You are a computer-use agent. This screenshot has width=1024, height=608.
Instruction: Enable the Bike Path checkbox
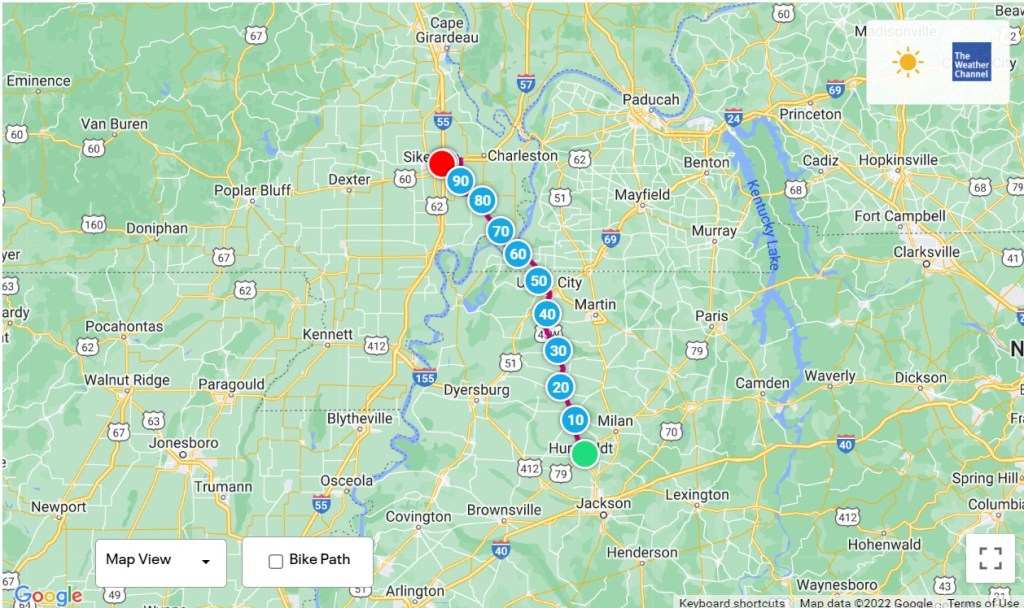[276, 561]
